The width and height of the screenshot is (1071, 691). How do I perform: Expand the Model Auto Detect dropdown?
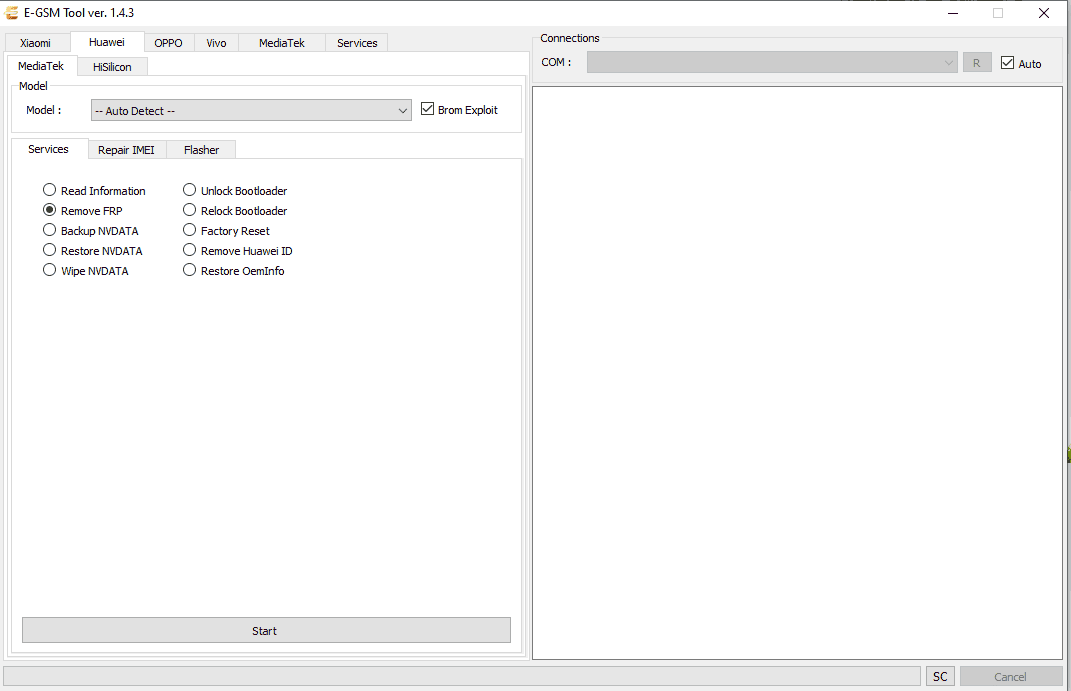point(251,111)
